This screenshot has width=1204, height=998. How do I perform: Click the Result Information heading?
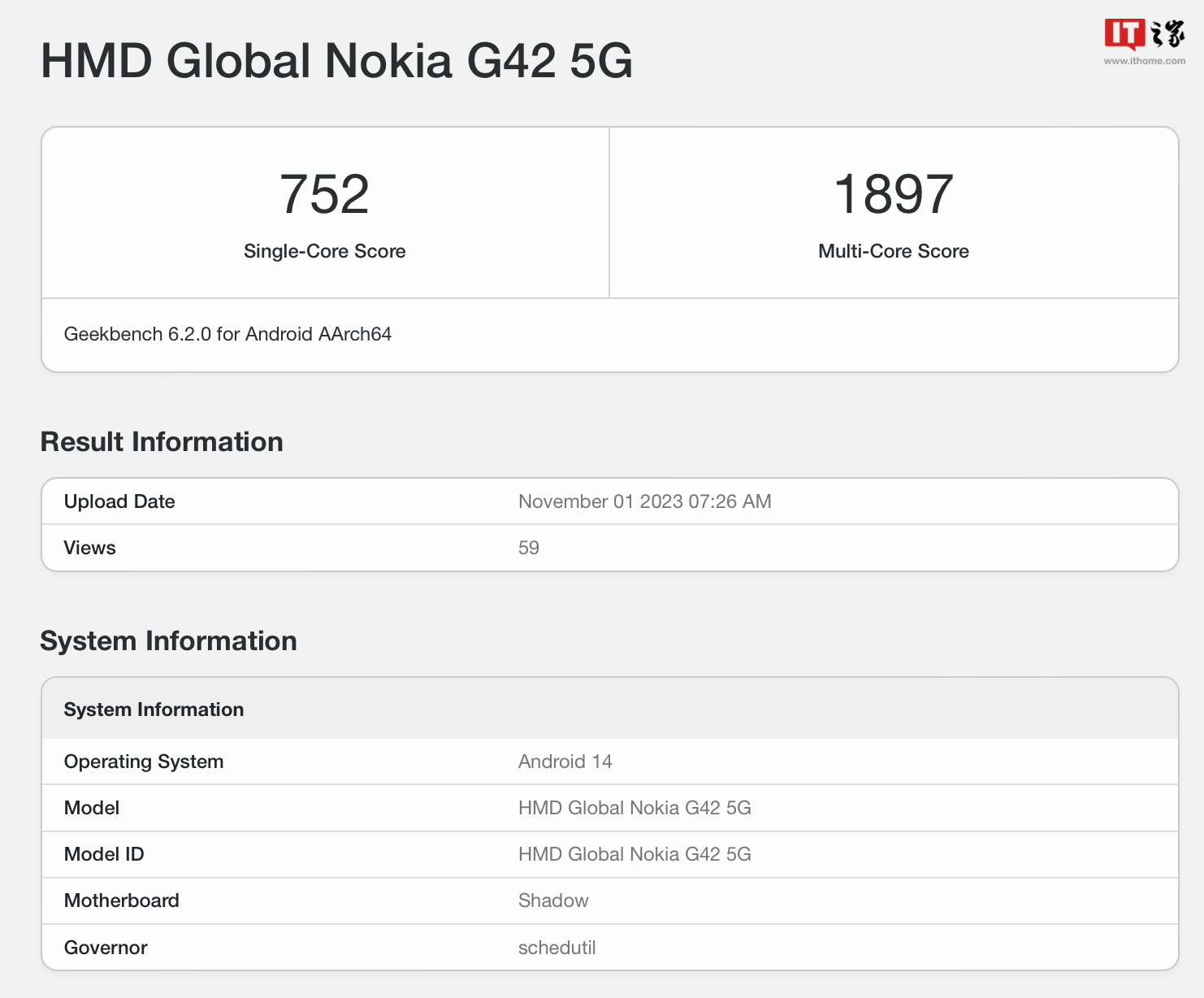click(162, 442)
